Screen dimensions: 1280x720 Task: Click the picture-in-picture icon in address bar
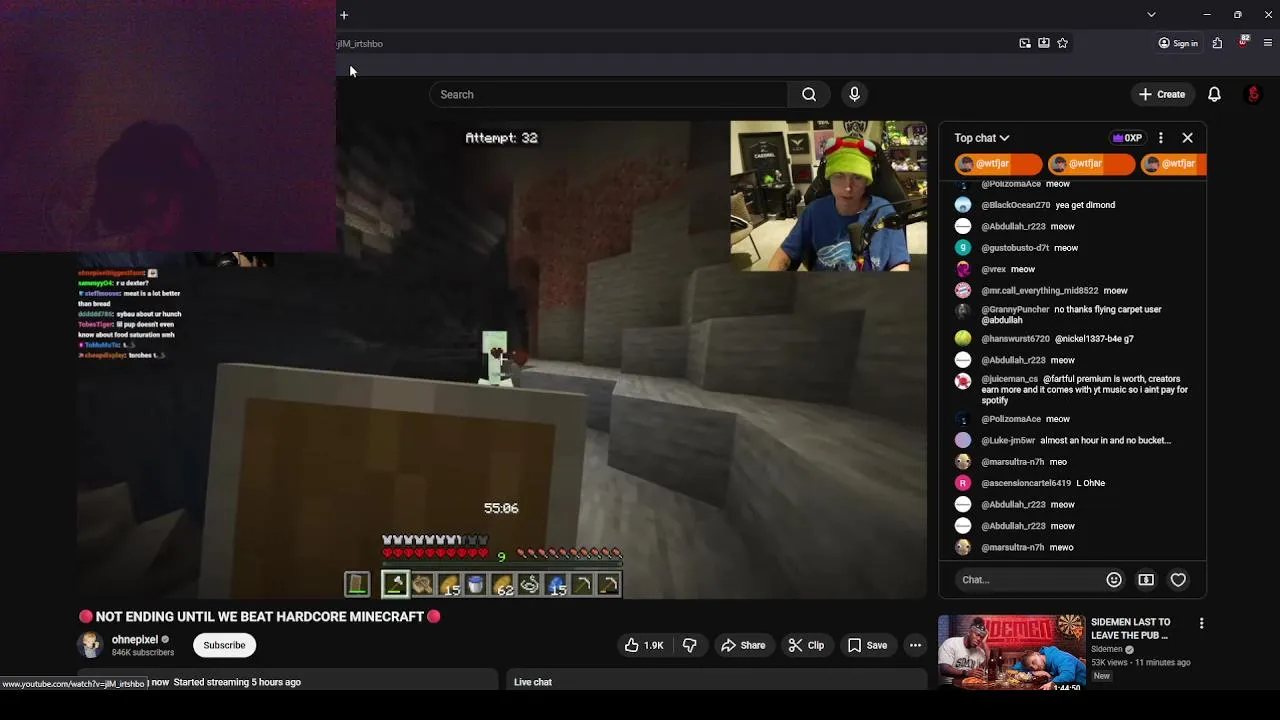point(1025,43)
